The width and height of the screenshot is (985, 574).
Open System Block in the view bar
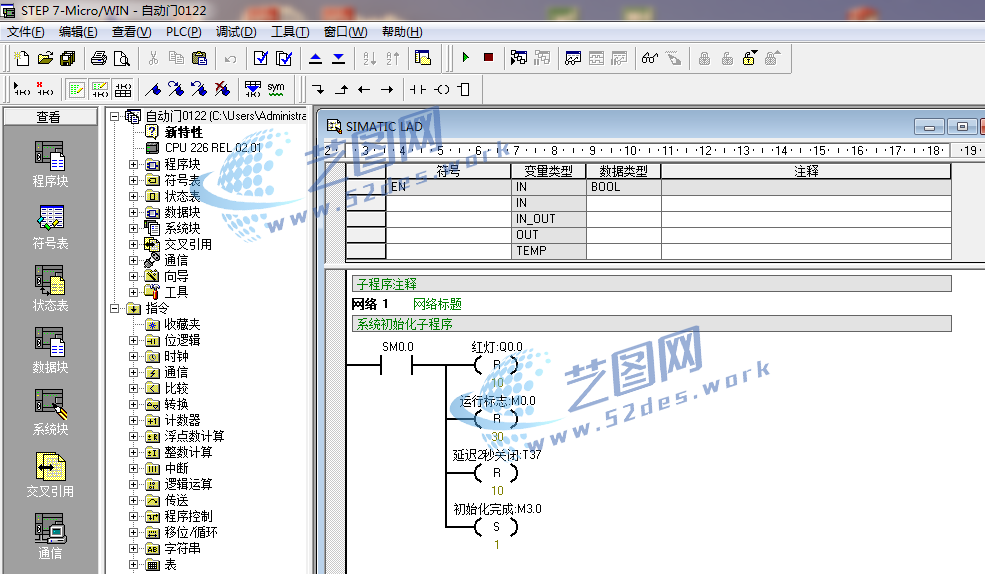tap(50, 412)
